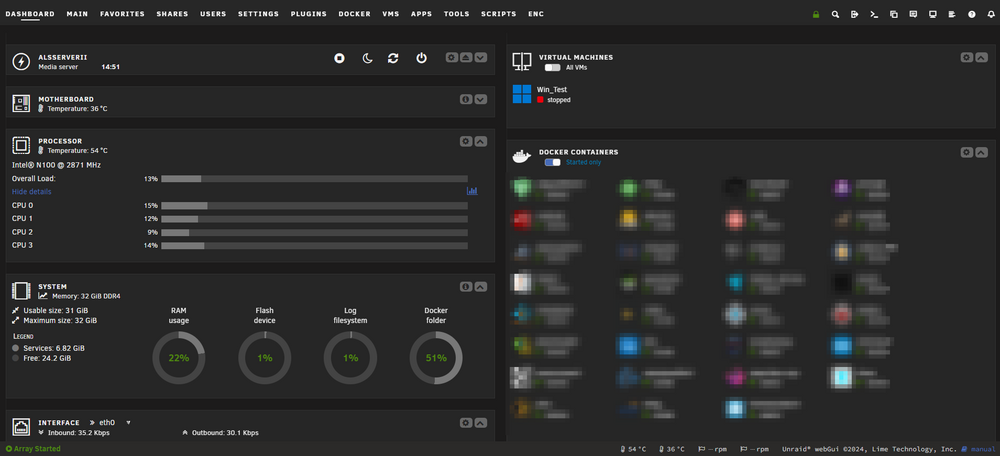Collapse the Docker Containers panel chevron
The image size is (1000, 456).
pyautogui.click(x=982, y=152)
